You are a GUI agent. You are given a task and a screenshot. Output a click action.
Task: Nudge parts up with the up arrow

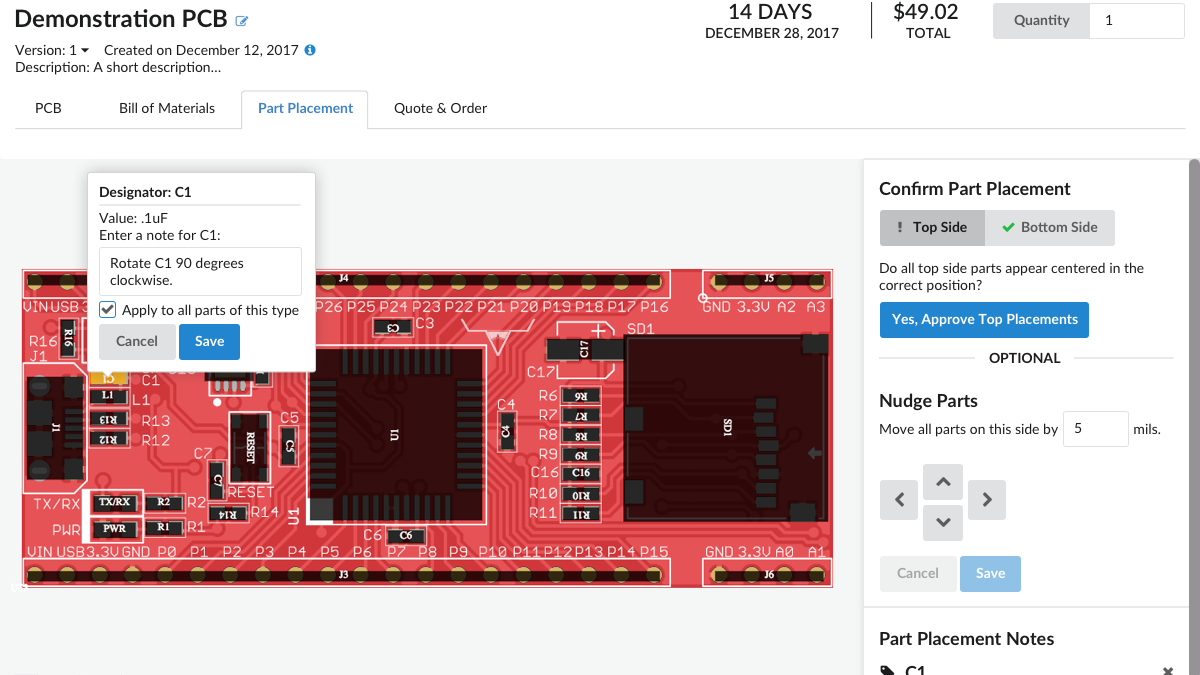click(943, 481)
